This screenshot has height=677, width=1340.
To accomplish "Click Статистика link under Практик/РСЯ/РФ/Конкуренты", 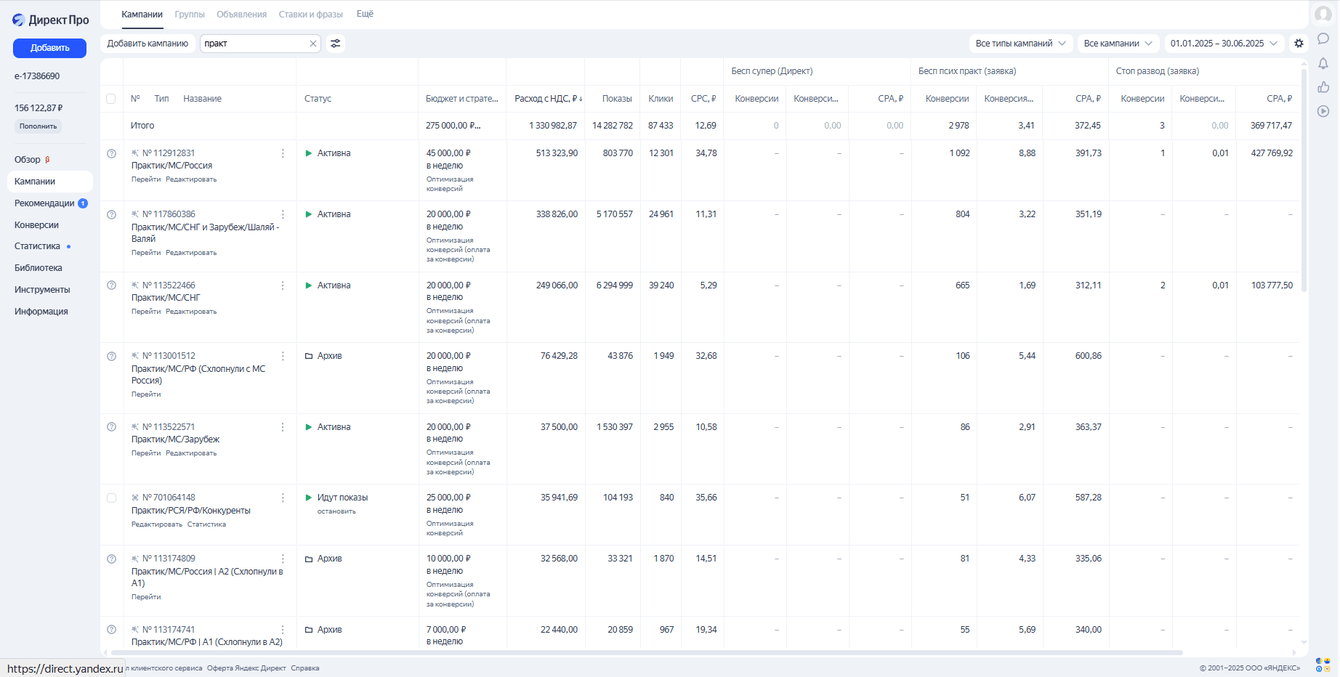I will pos(206,525).
